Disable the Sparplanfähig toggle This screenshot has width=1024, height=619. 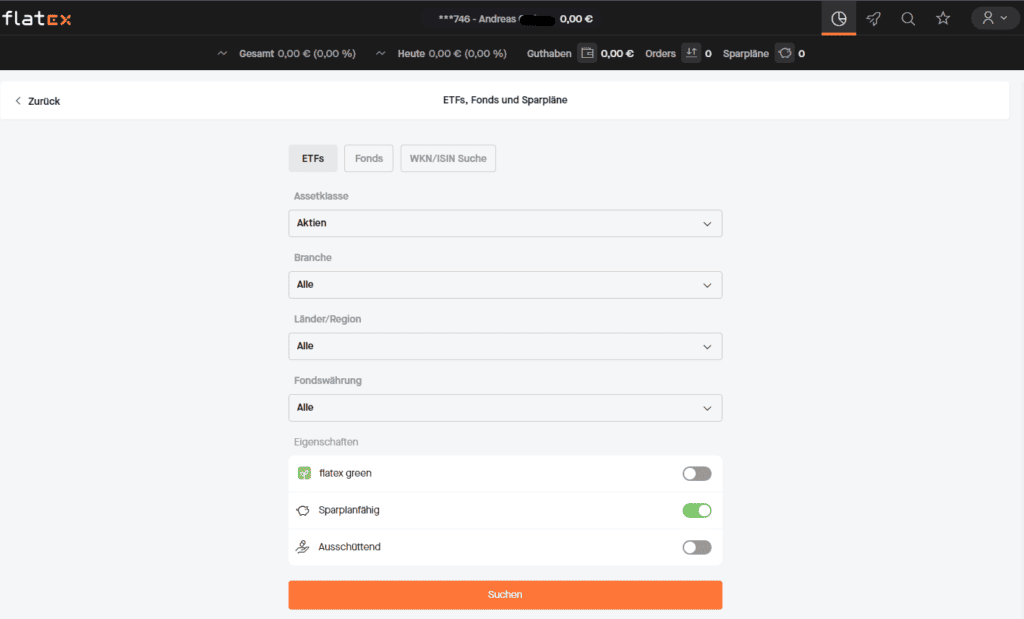[696, 510]
